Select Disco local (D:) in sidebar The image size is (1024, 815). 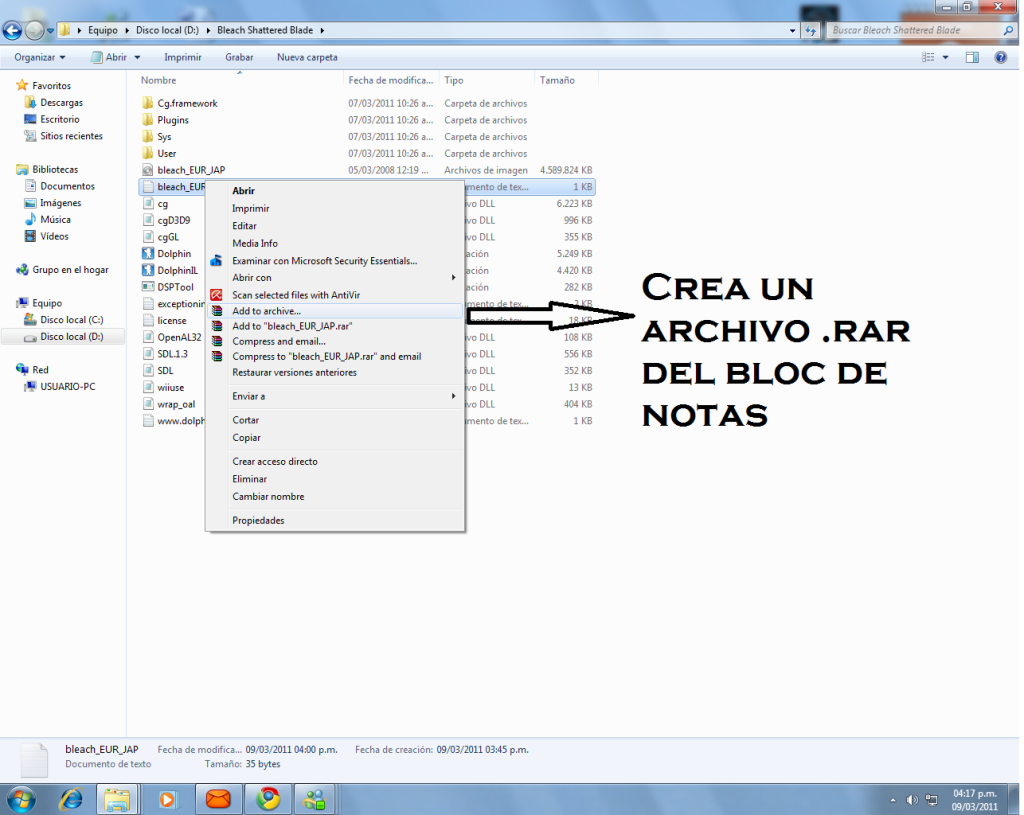(71, 337)
